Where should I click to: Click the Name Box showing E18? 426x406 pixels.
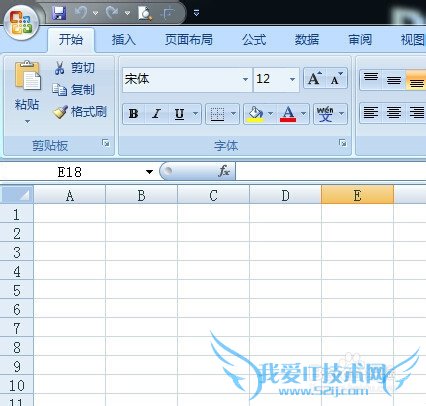pos(70,172)
